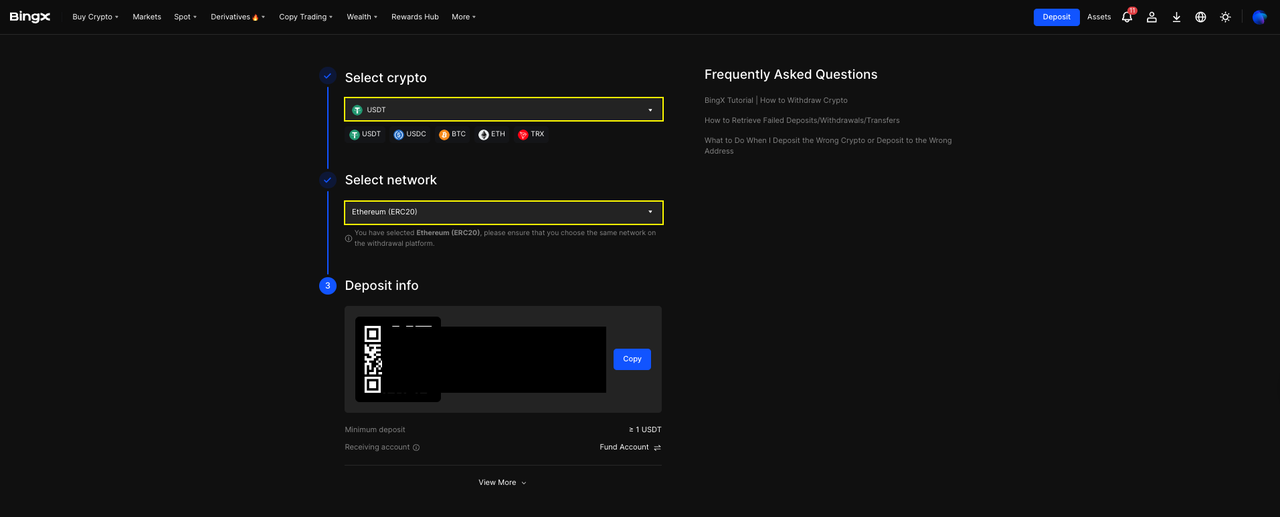
Task: Click the Copy address button
Action: pyautogui.click(x=632, y=359)
